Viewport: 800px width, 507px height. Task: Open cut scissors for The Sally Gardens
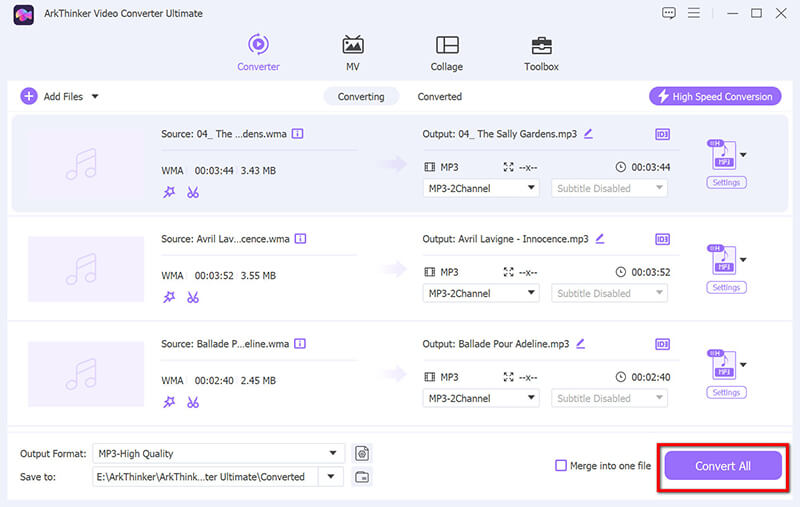point(192,192)
